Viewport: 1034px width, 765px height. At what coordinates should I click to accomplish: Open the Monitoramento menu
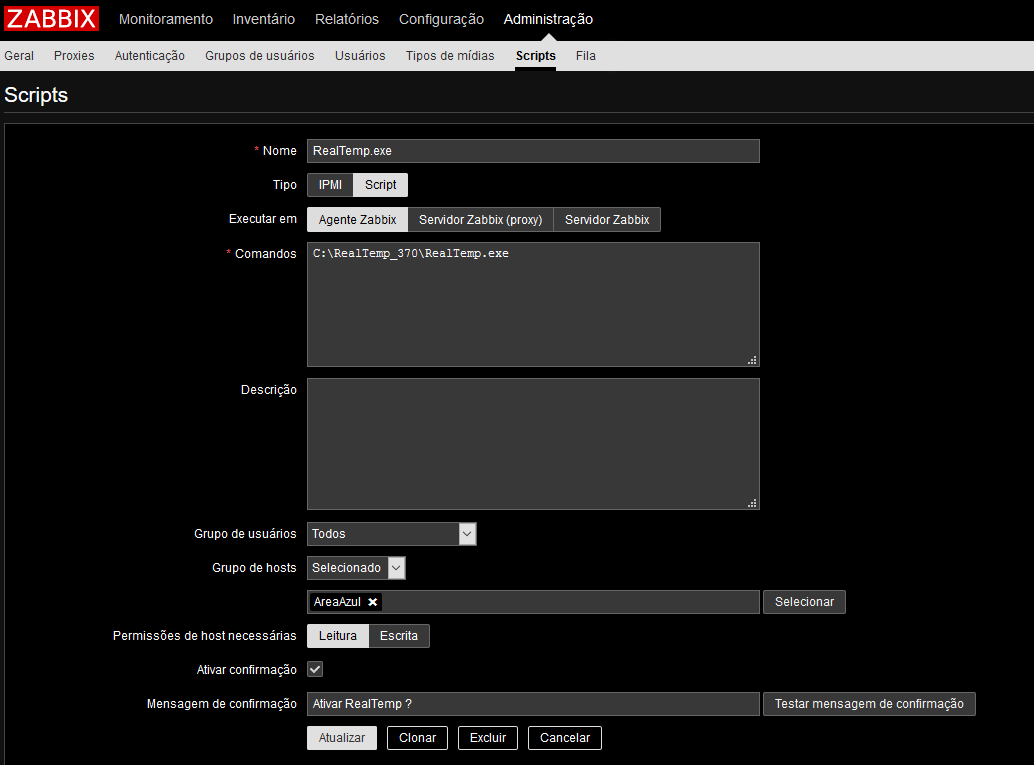(x=166, y=19)
